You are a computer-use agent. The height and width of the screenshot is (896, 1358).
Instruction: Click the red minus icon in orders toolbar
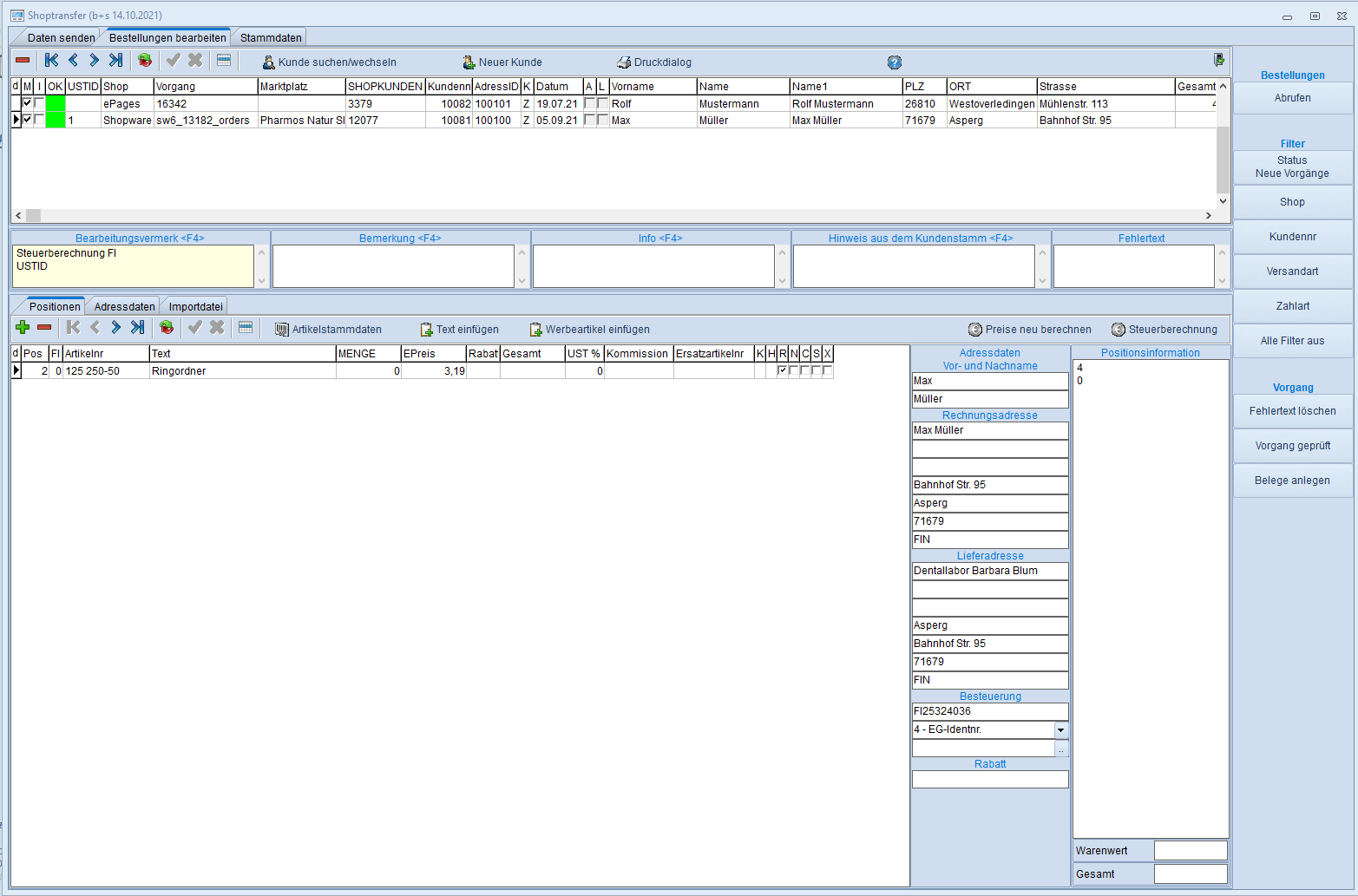tap(23, 61)
